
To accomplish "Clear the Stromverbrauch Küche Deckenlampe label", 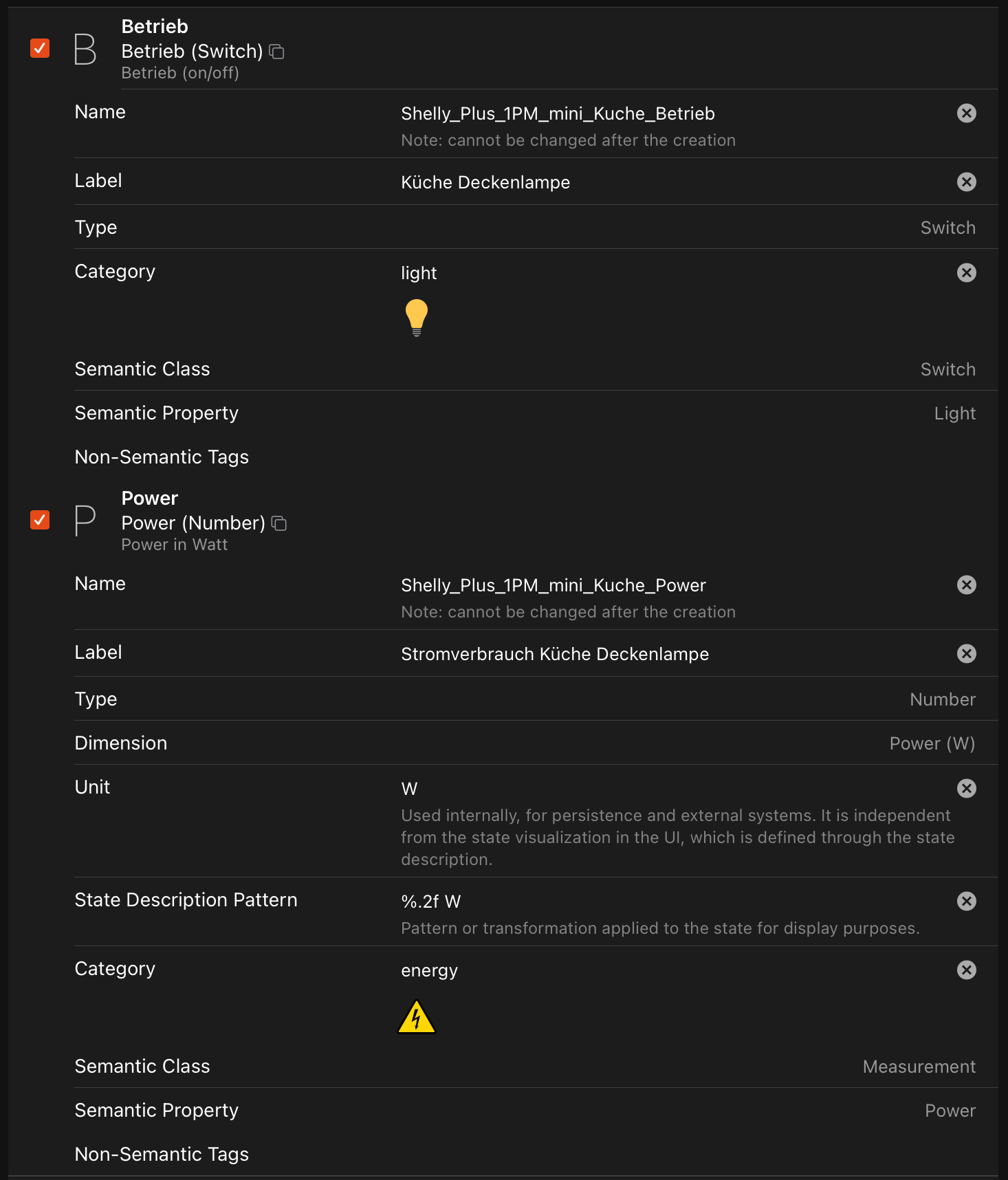I will 966,654.
